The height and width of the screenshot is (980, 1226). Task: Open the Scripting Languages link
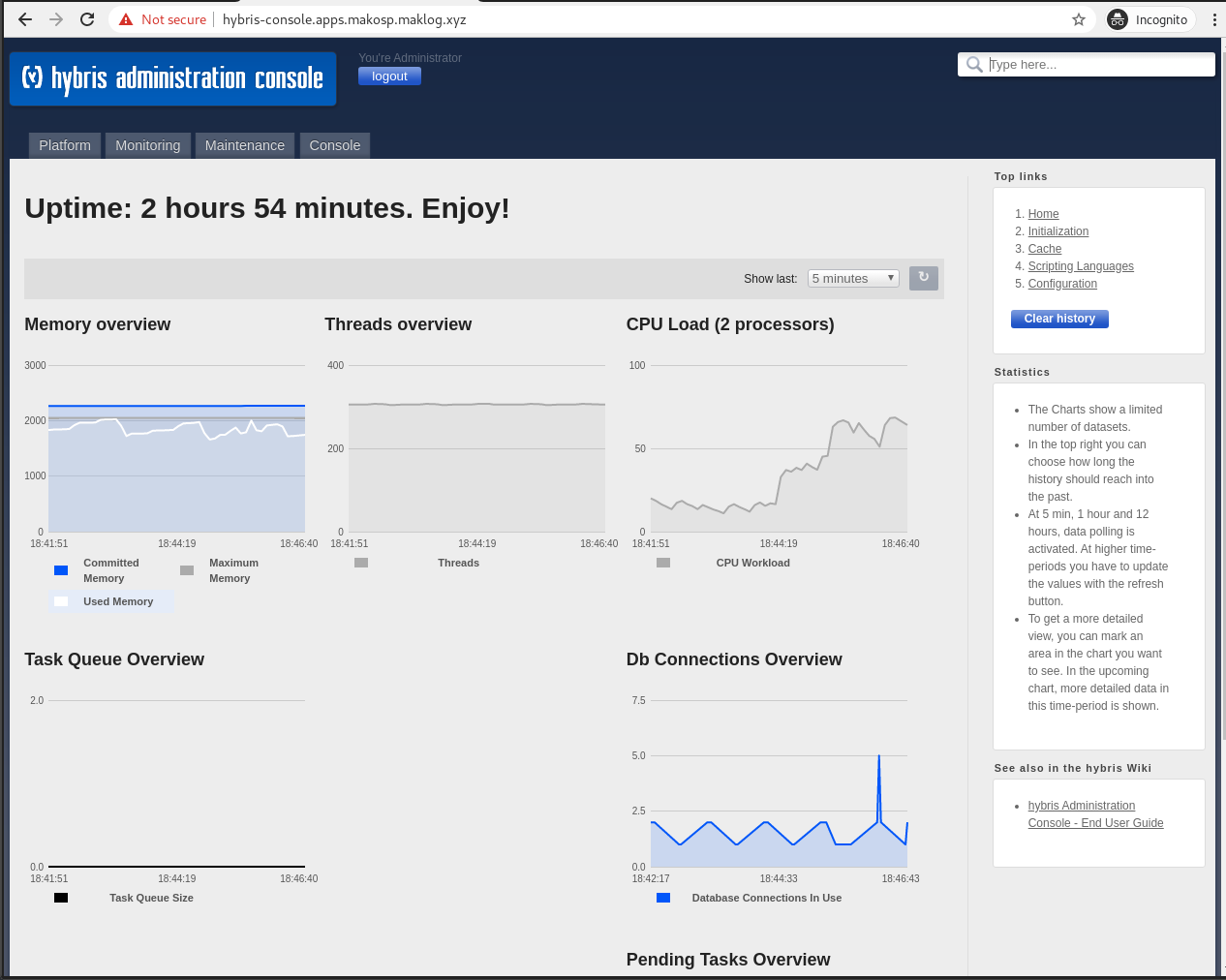click(x=1081, y=266)
